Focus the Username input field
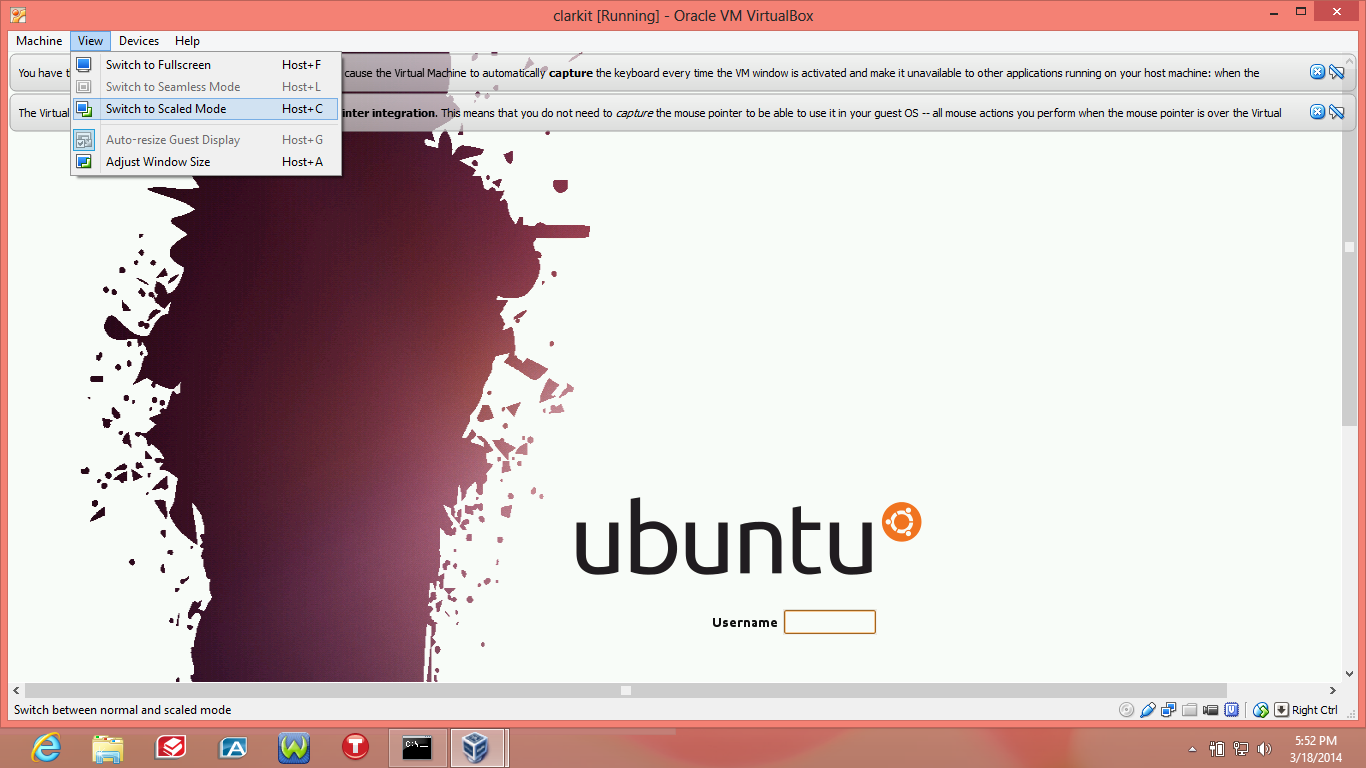Image resolution: width=1366 pixels, height=768 pixels. pos(830,622)
